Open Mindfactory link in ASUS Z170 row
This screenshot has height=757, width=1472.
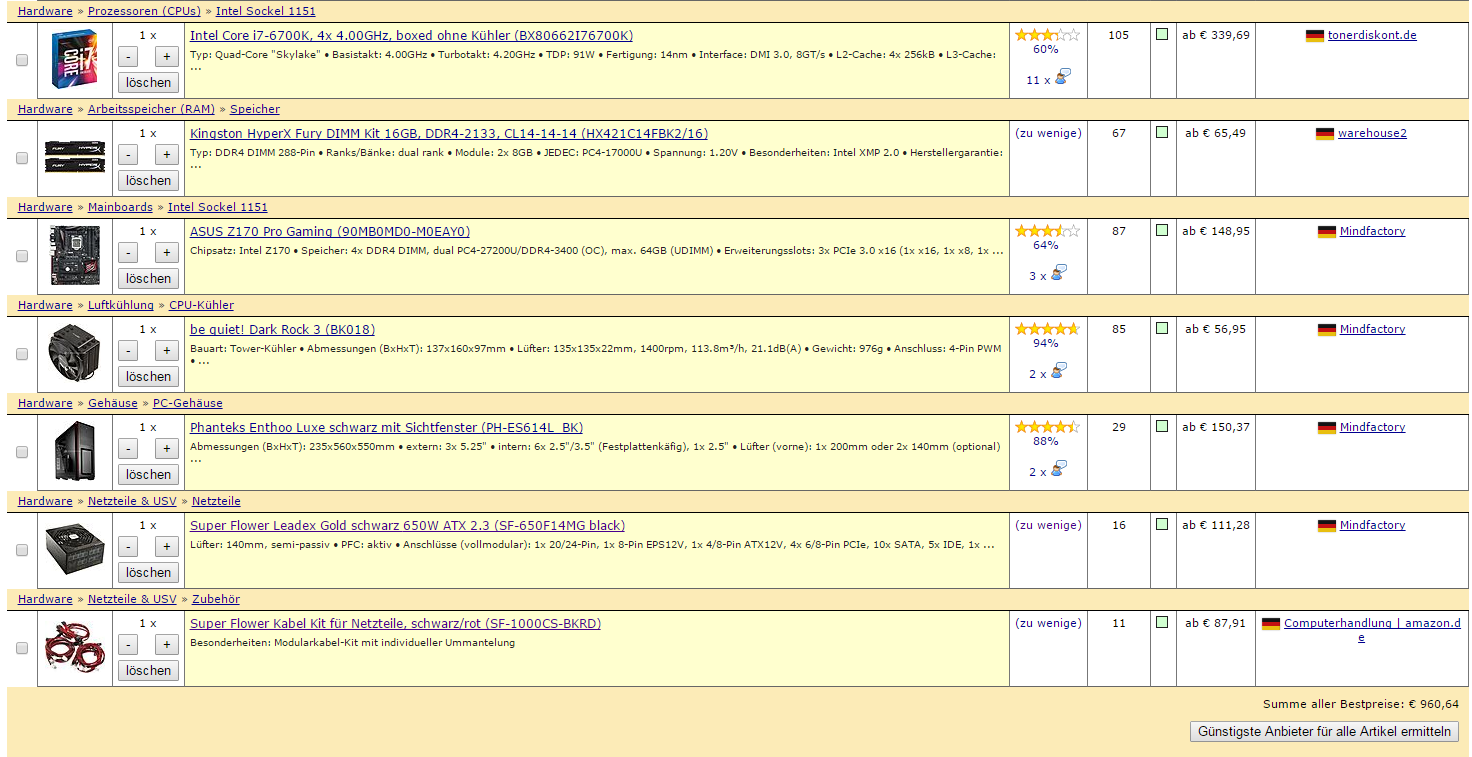pyautogui.click(x=1372, y=232)
